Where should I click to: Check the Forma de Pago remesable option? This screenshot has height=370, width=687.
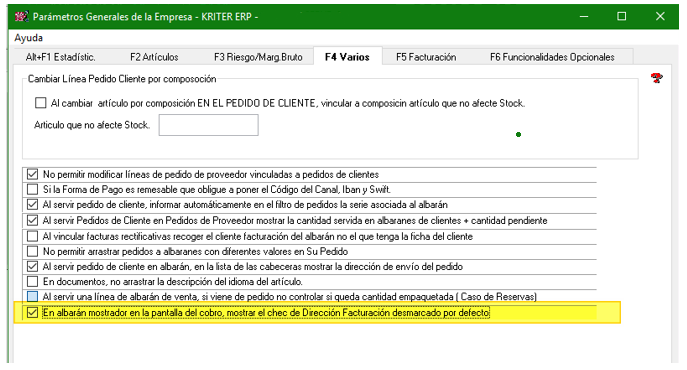32,189
